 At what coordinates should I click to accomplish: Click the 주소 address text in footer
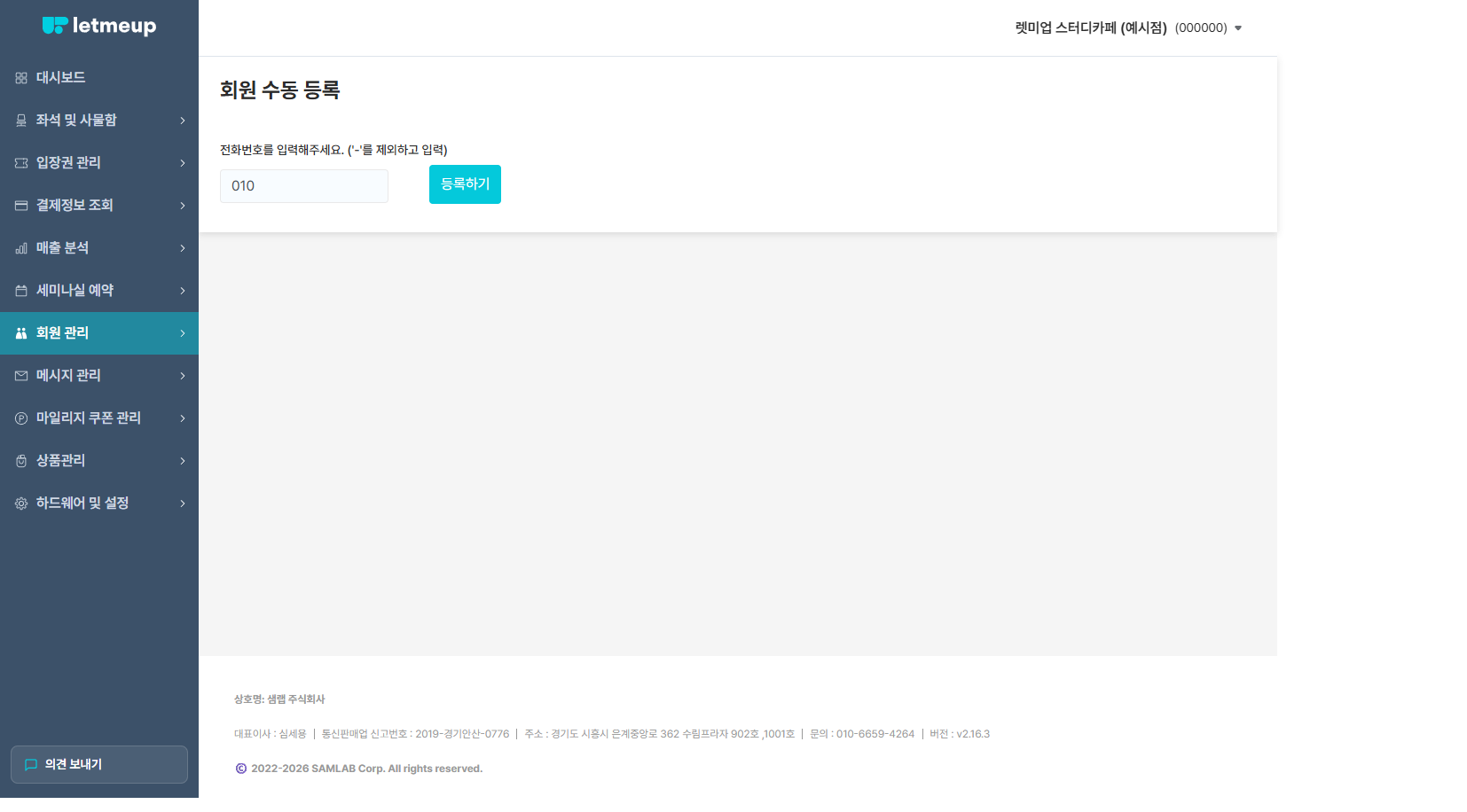659,734
